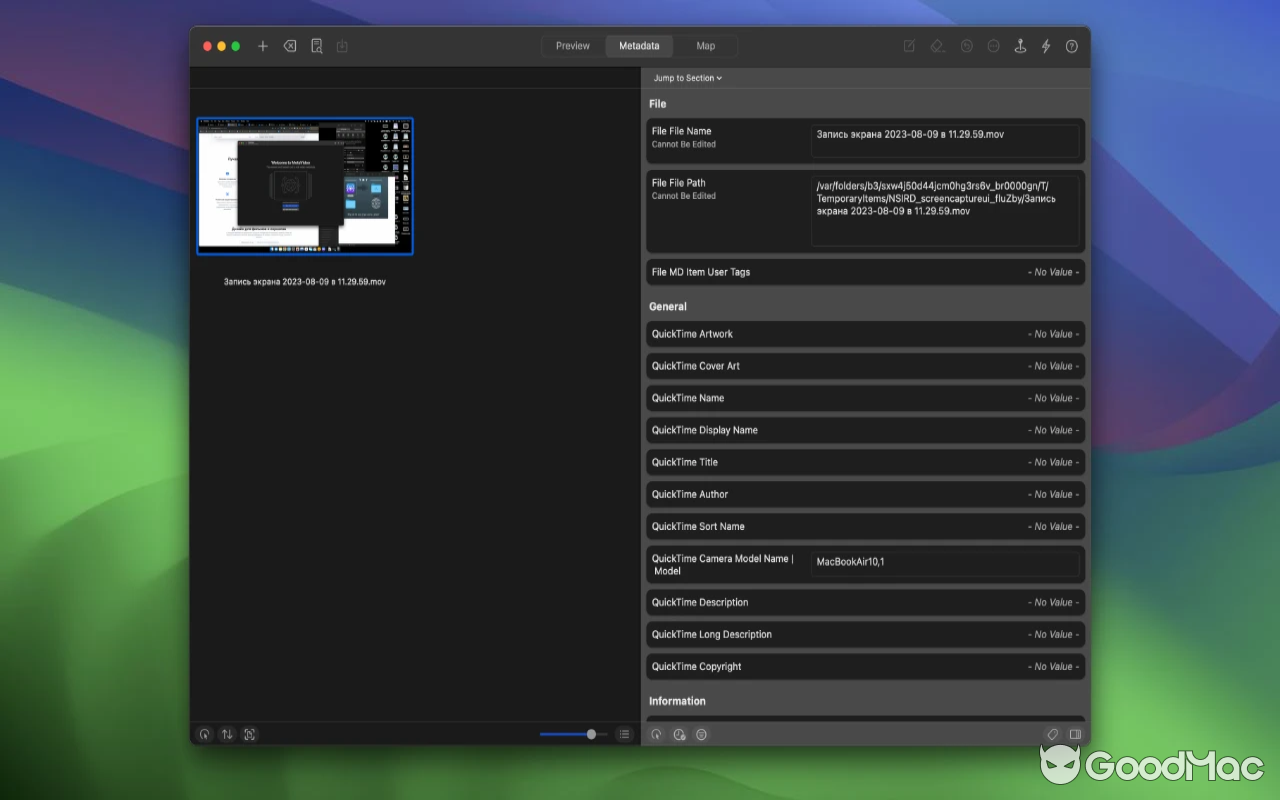This screenshot has width=1280, height=800.
Task: Click the undo history icon
Action: point(967,46)
